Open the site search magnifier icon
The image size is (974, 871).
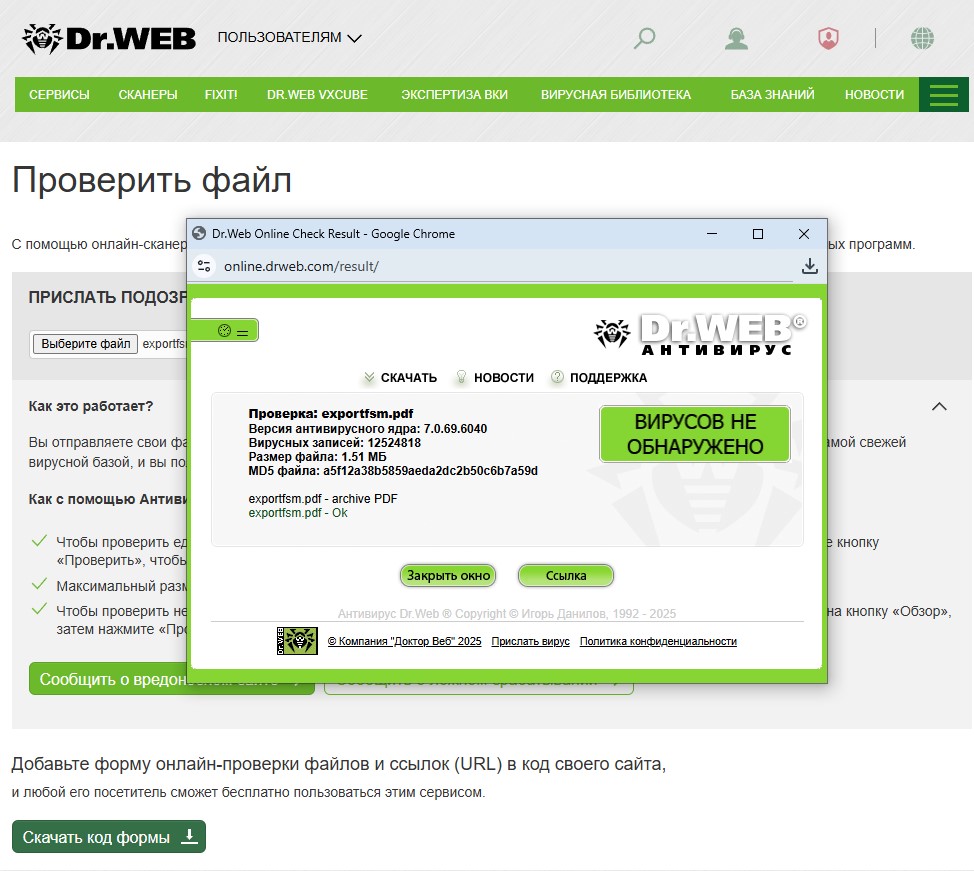pyautogui.click(x=644, y=38)
